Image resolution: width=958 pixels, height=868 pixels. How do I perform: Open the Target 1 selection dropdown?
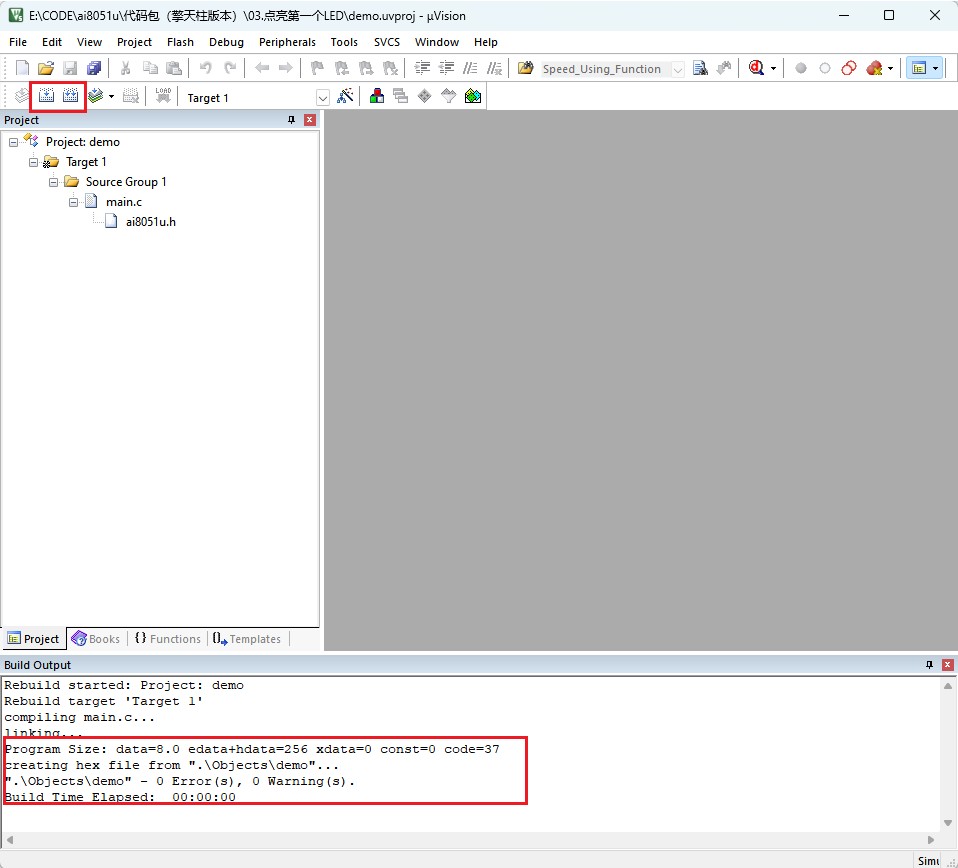pyautogui.click(x=323, y=98)
